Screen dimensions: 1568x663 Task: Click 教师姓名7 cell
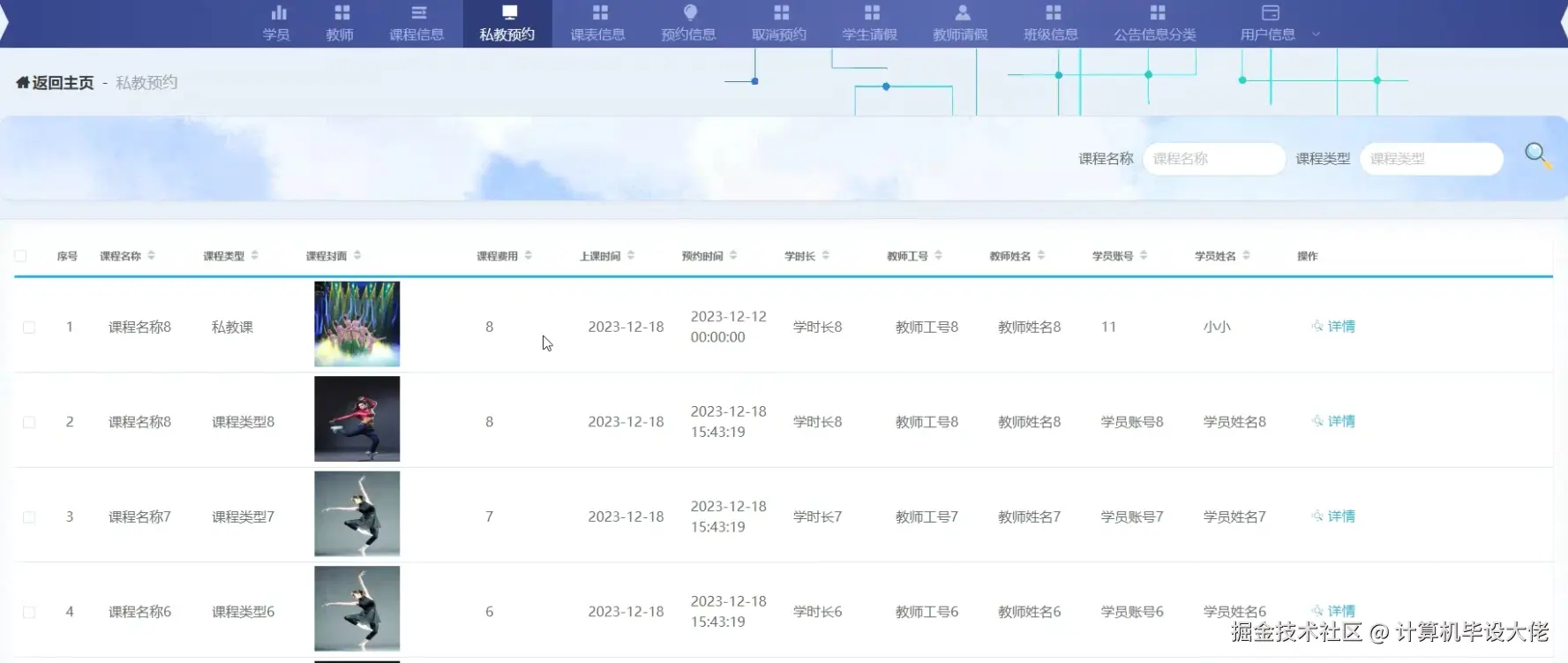coord(1029,516)
